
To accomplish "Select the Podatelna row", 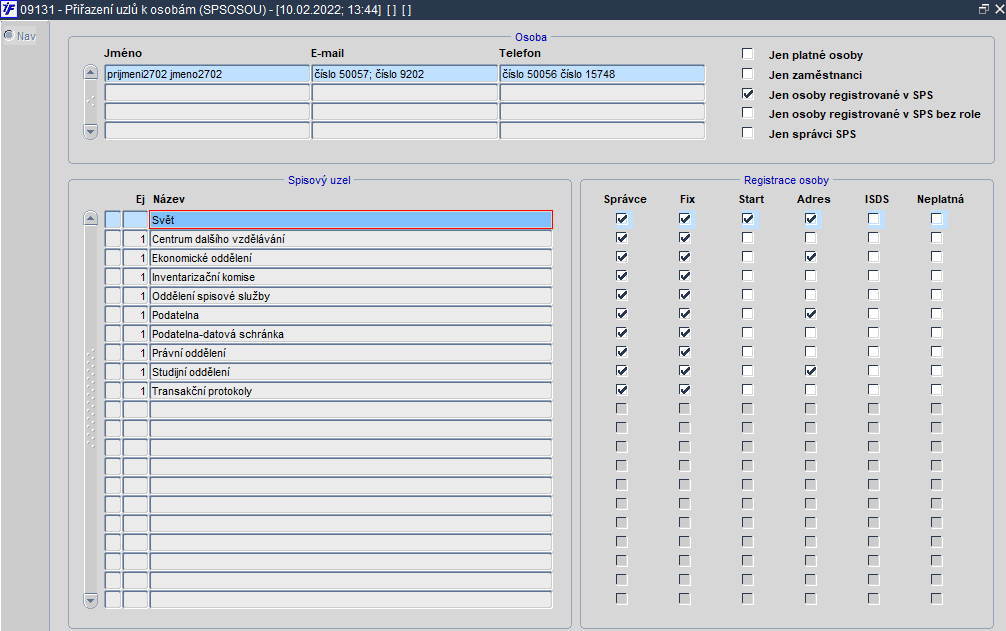I will point(351,315).
